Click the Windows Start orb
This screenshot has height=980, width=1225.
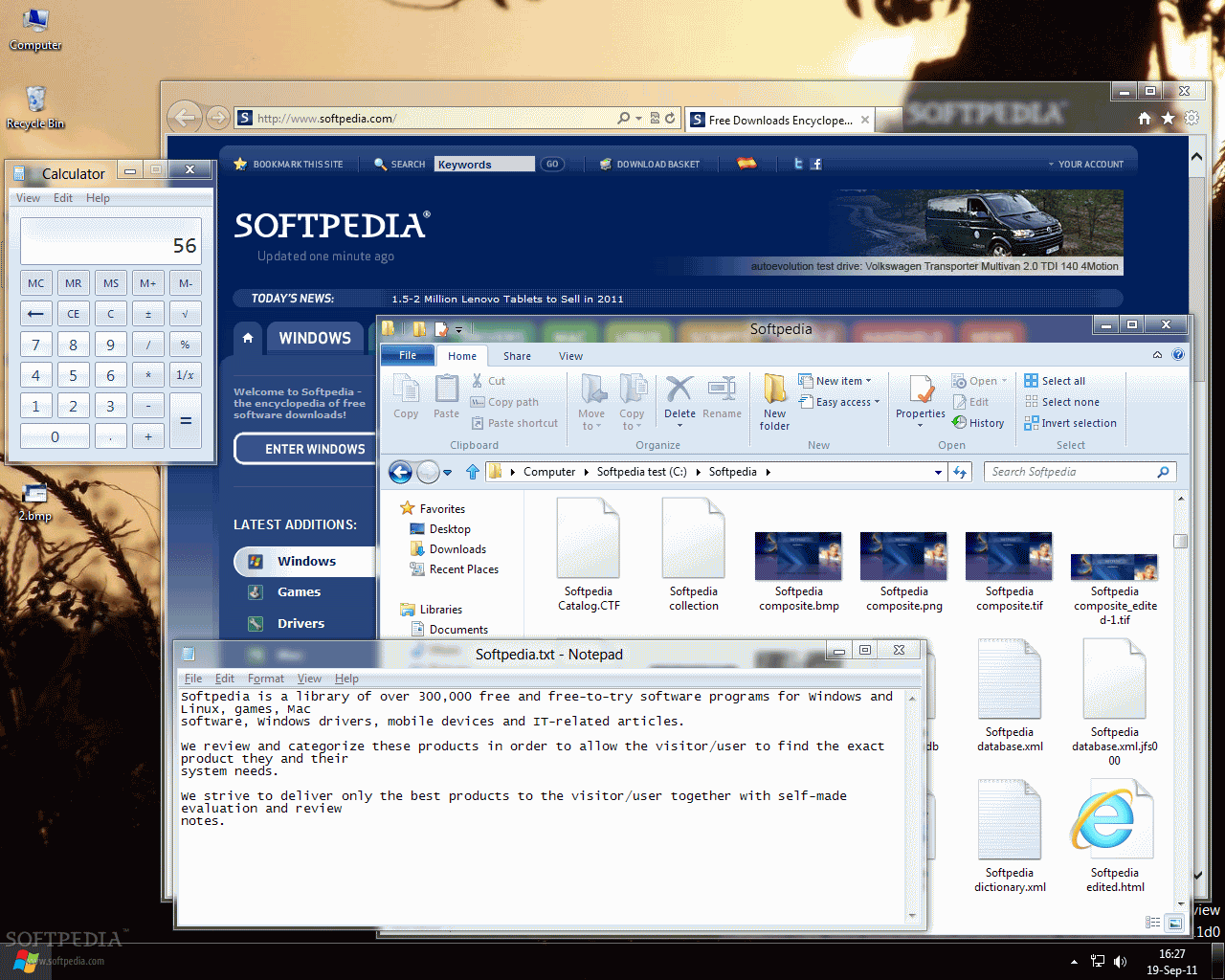click(x=26, y=963)
